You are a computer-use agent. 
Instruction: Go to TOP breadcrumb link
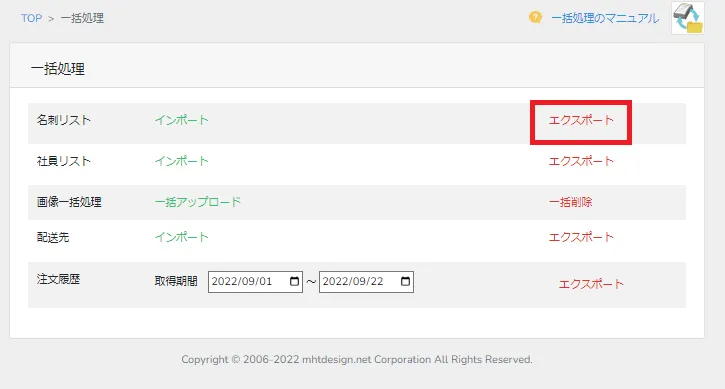click(x=31, y=18)
